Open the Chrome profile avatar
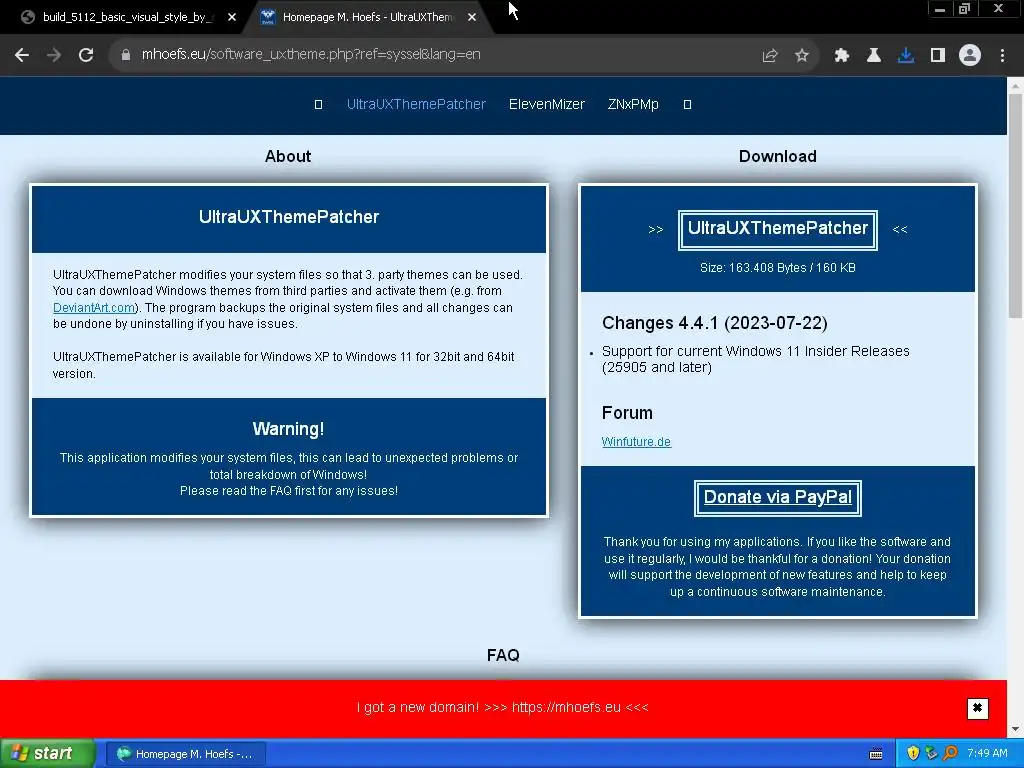This screenshot has width=1024, height=768. [970, 56]
